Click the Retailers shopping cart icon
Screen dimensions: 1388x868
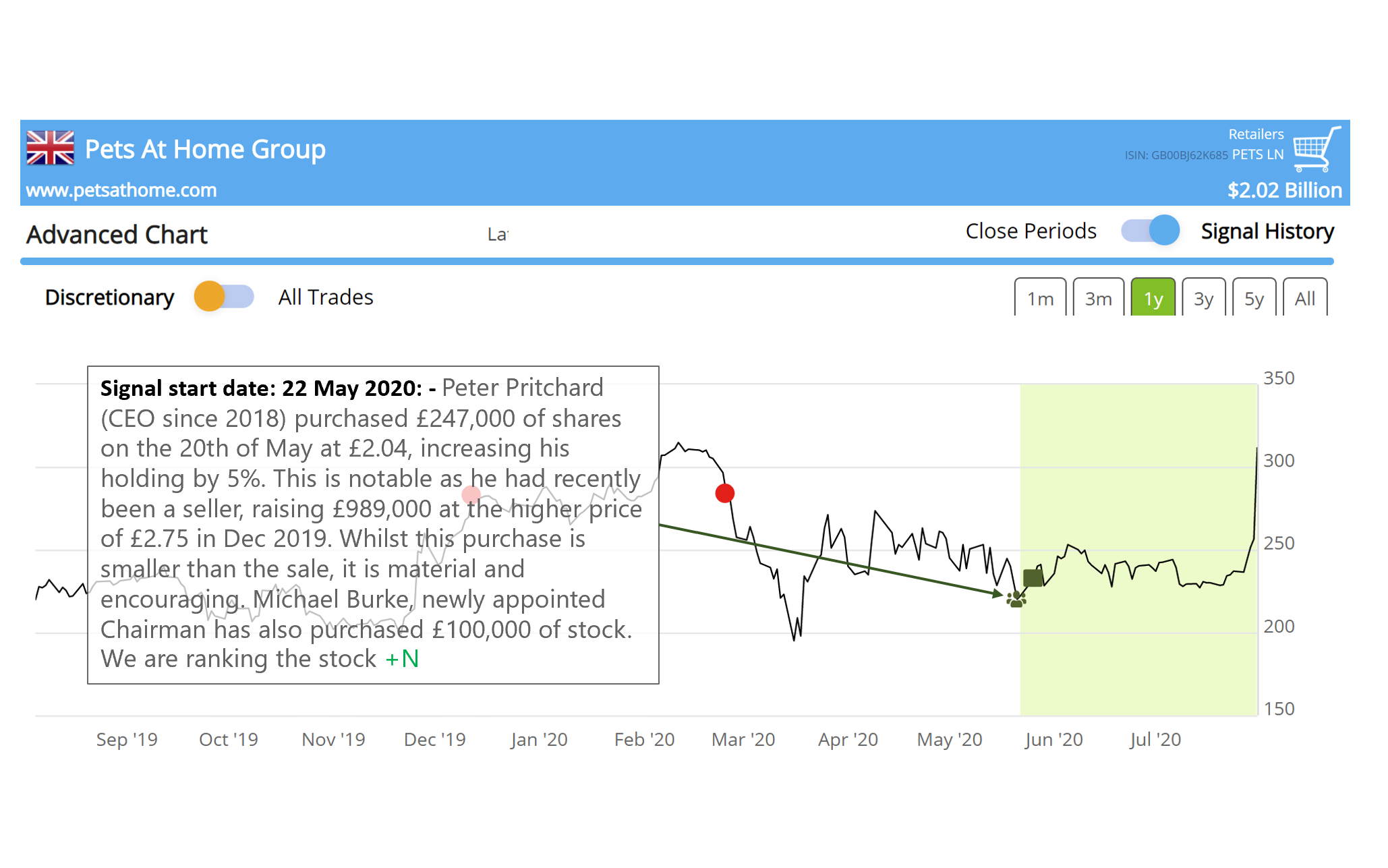1316,148
